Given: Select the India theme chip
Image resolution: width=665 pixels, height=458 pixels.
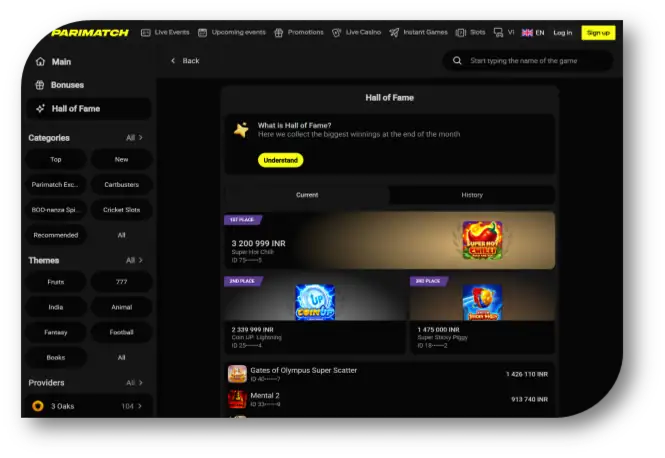Looking at the screenshot, I should pyautogui.click(x=56, y=307).
